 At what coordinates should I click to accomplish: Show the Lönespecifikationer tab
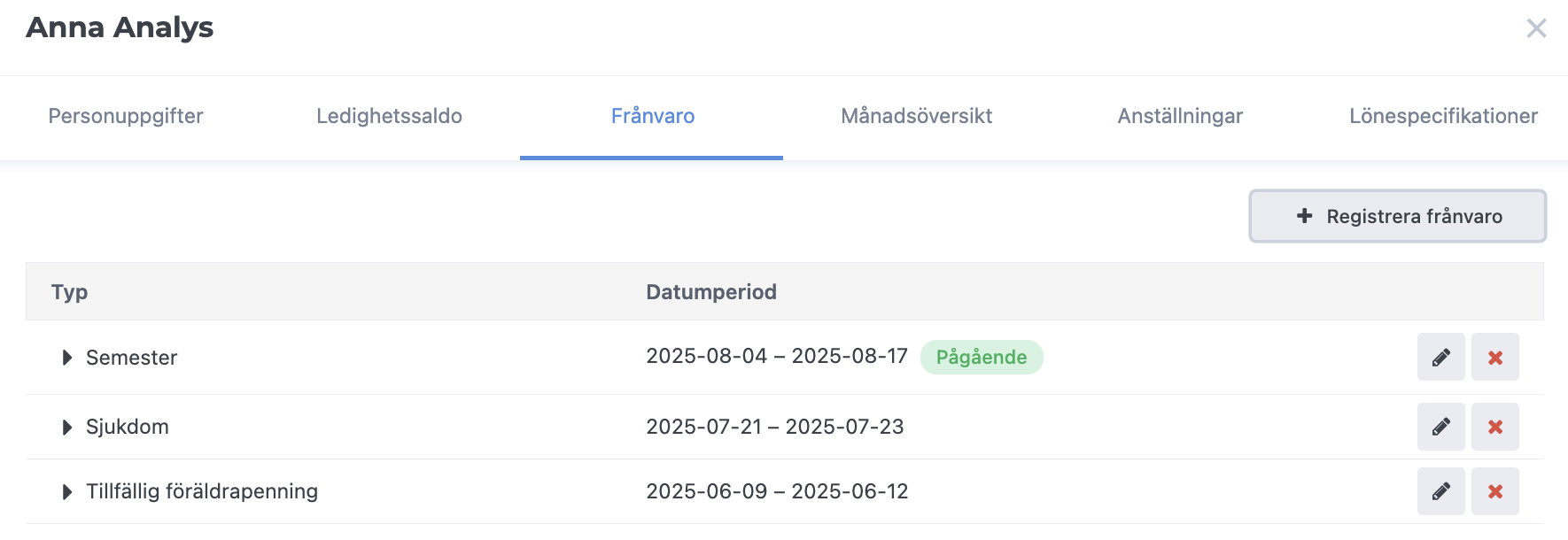coord(1443,116)
